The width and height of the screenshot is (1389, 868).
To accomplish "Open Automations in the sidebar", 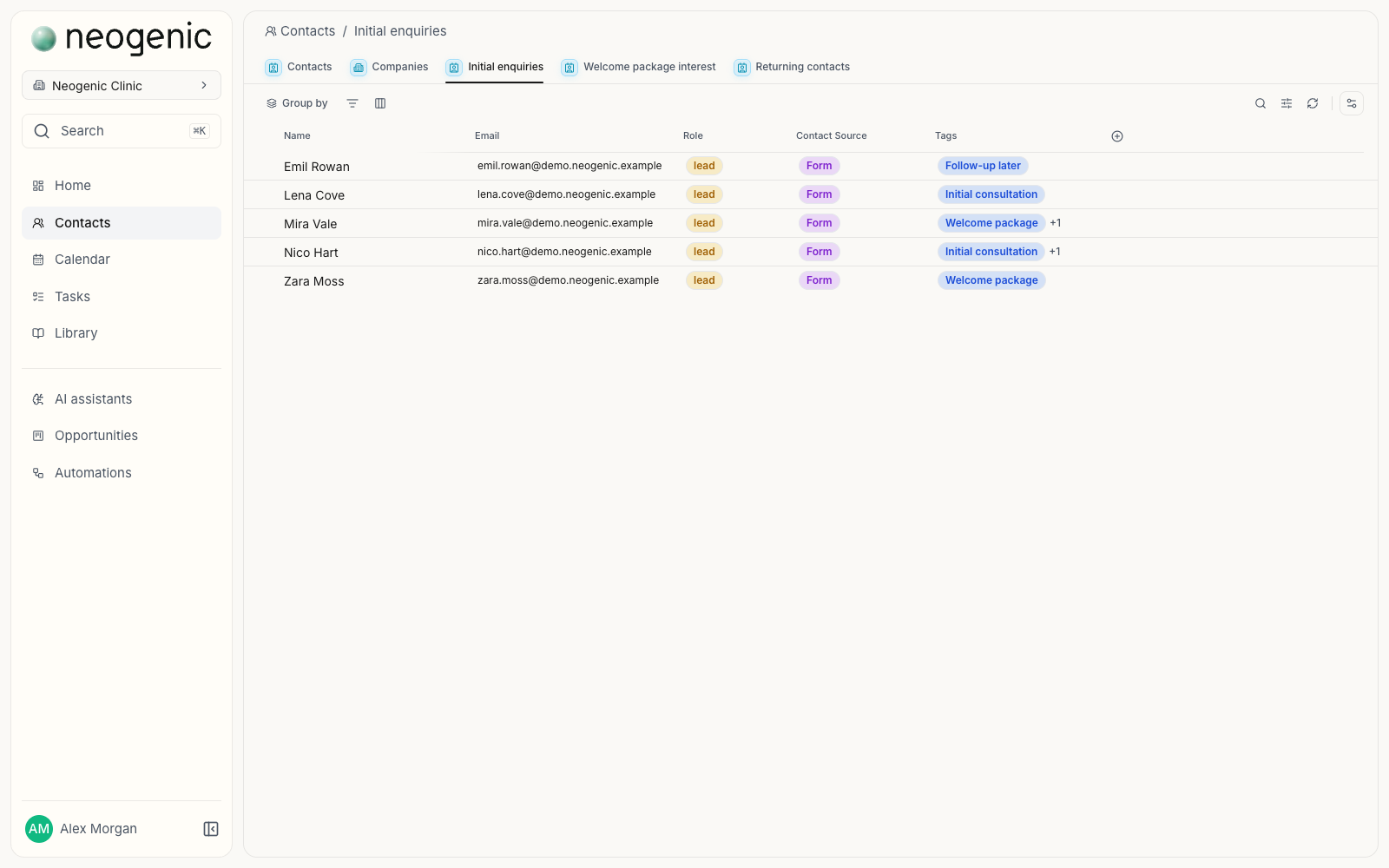I will pos(122,473).
